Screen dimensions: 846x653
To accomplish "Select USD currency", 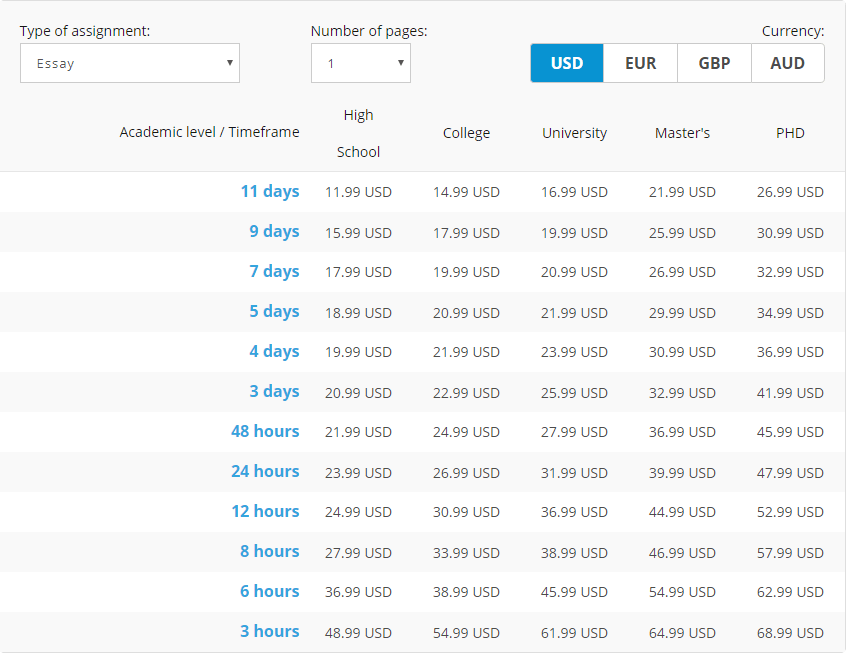I will point(567,63).
